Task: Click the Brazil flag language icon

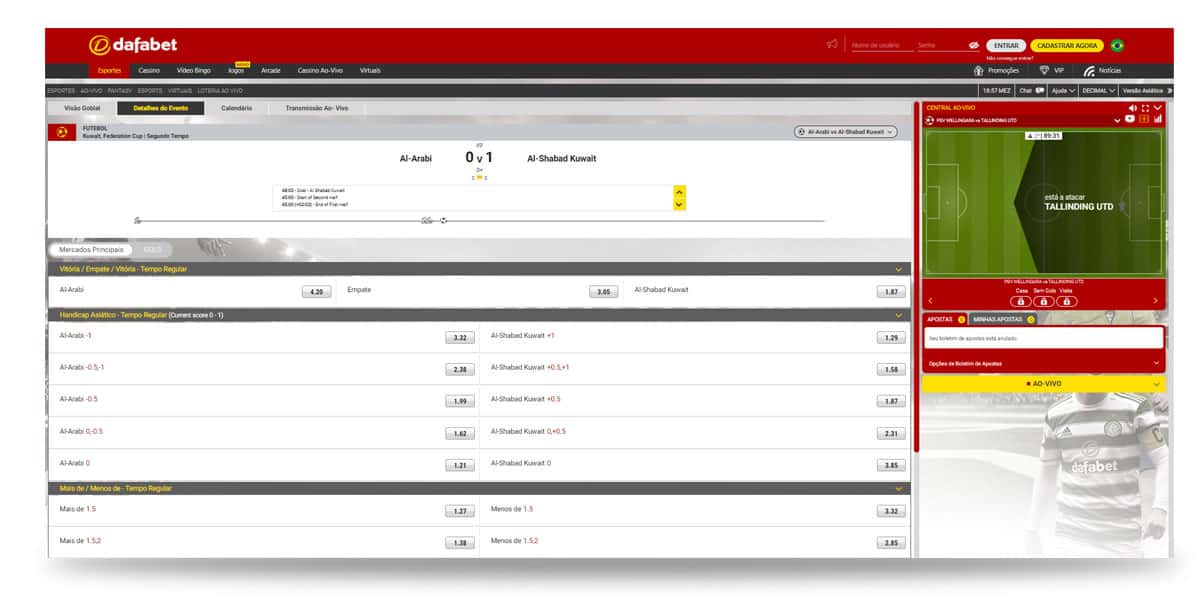Action: point(1117,45)
